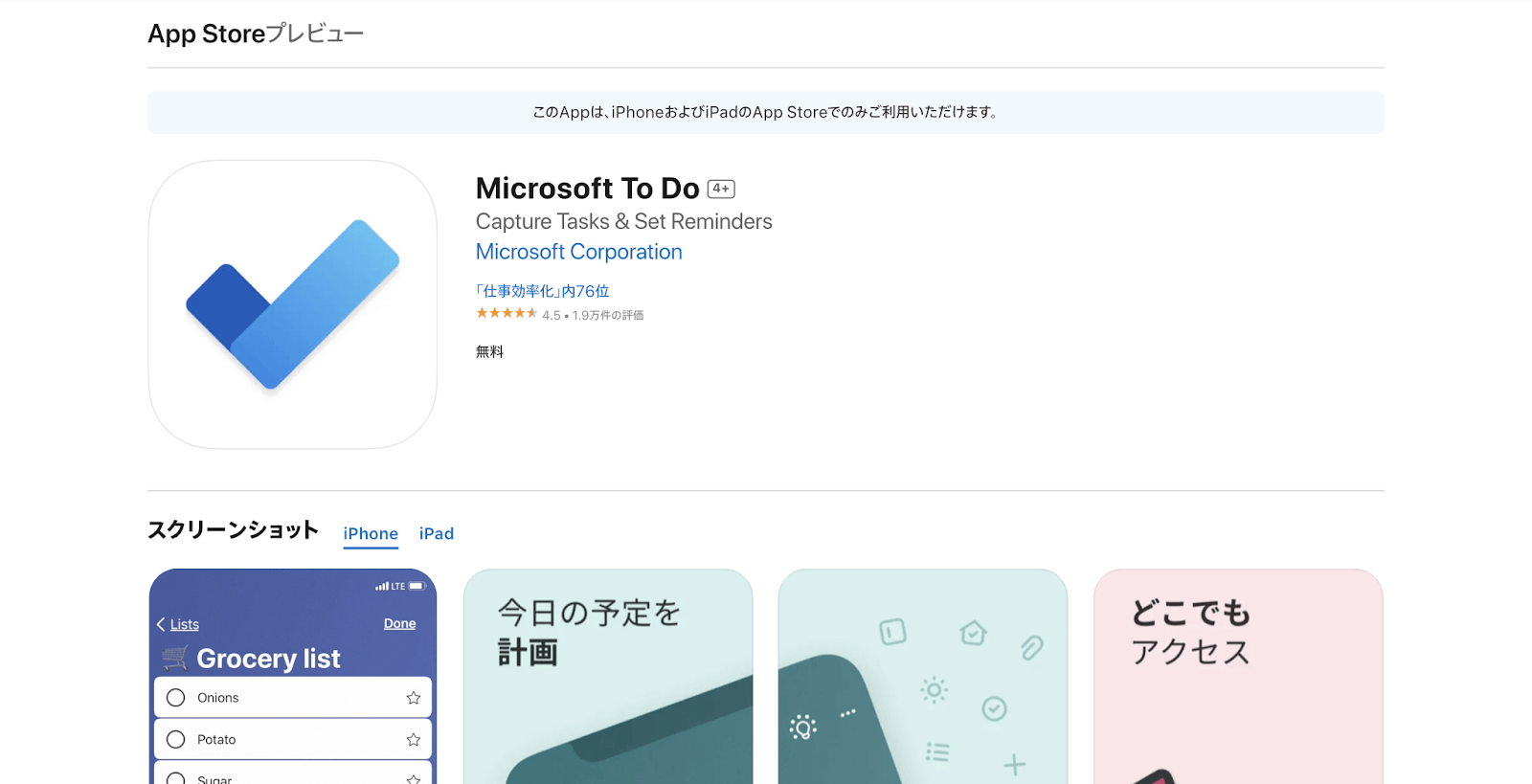Click the LTE signal indicator in screenshot

coord(398,586)
